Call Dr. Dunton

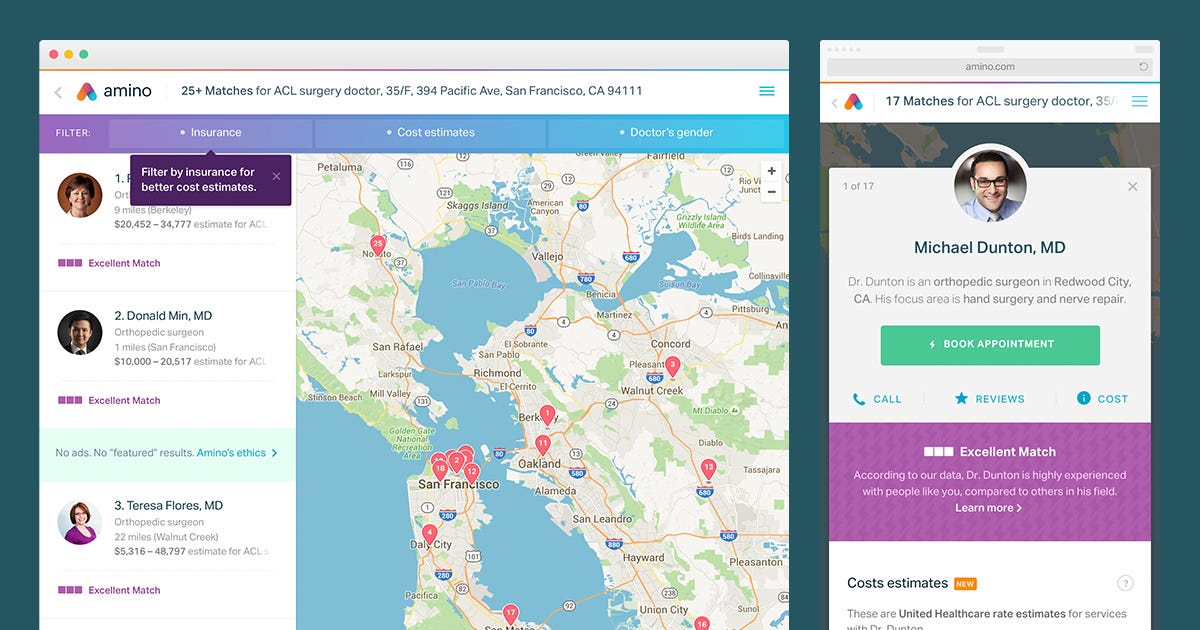click(877, 399)
